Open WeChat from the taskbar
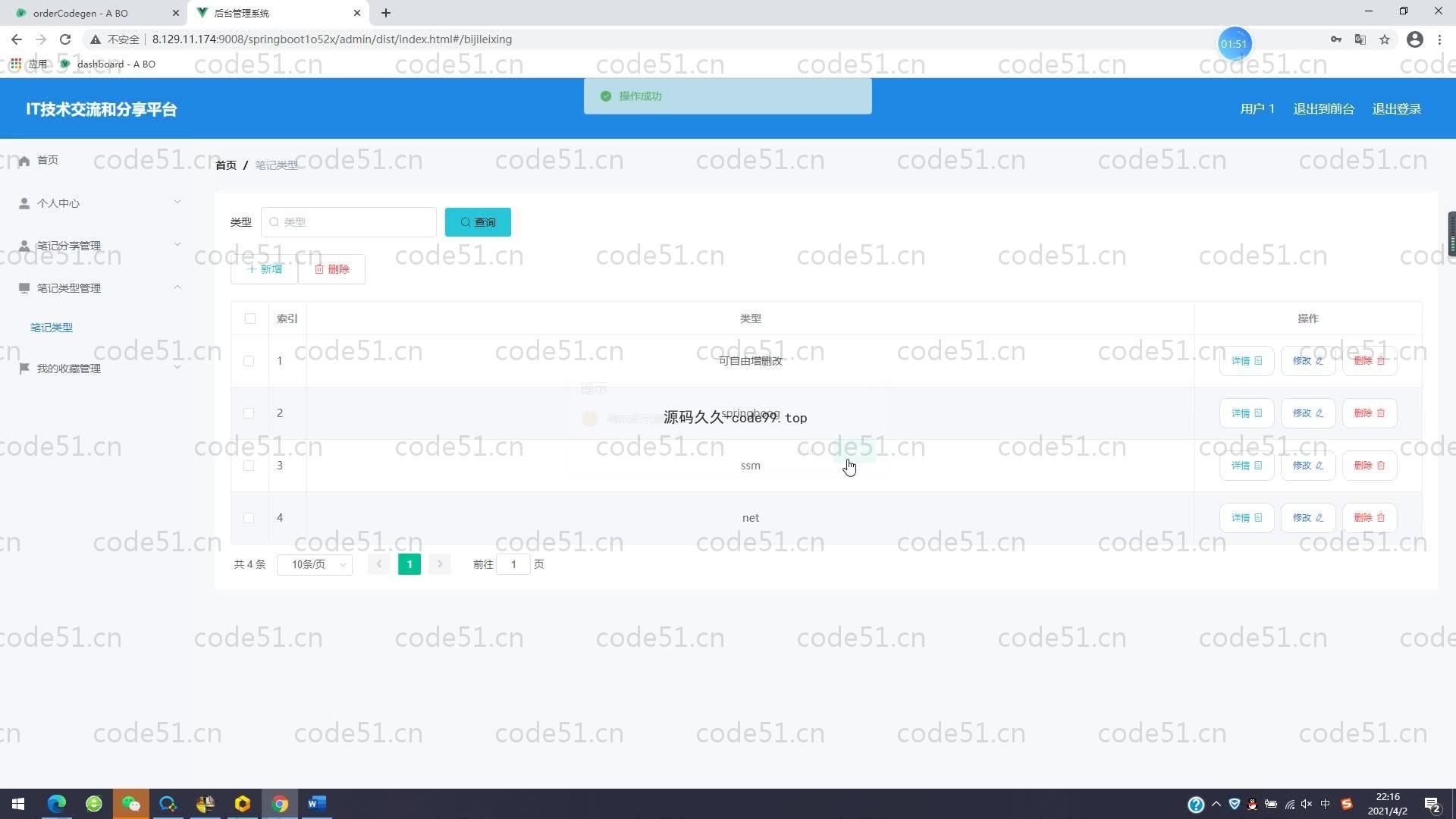 tap(130, 804)
